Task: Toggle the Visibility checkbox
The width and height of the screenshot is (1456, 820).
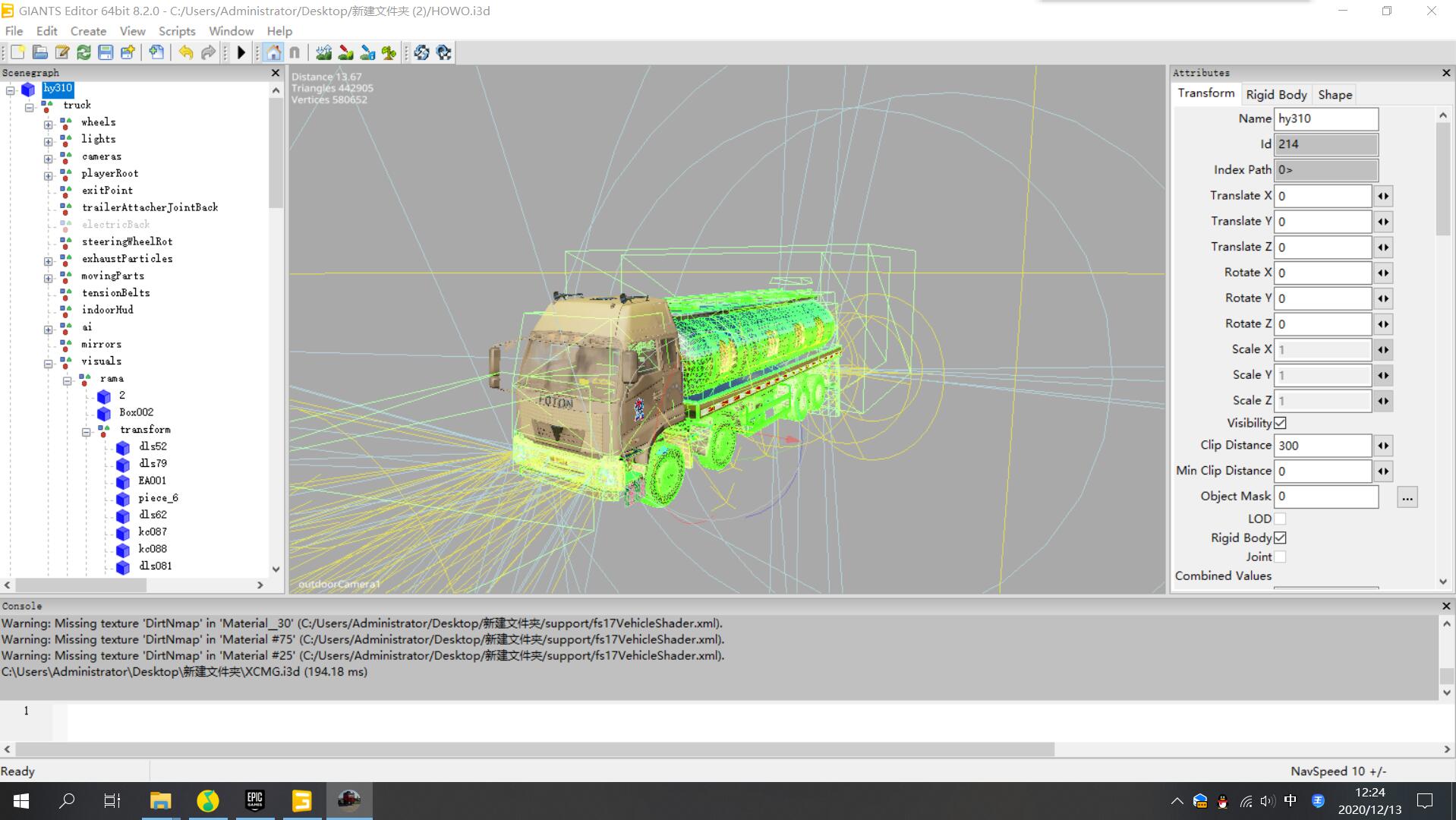Action: tap(1280, 423)
